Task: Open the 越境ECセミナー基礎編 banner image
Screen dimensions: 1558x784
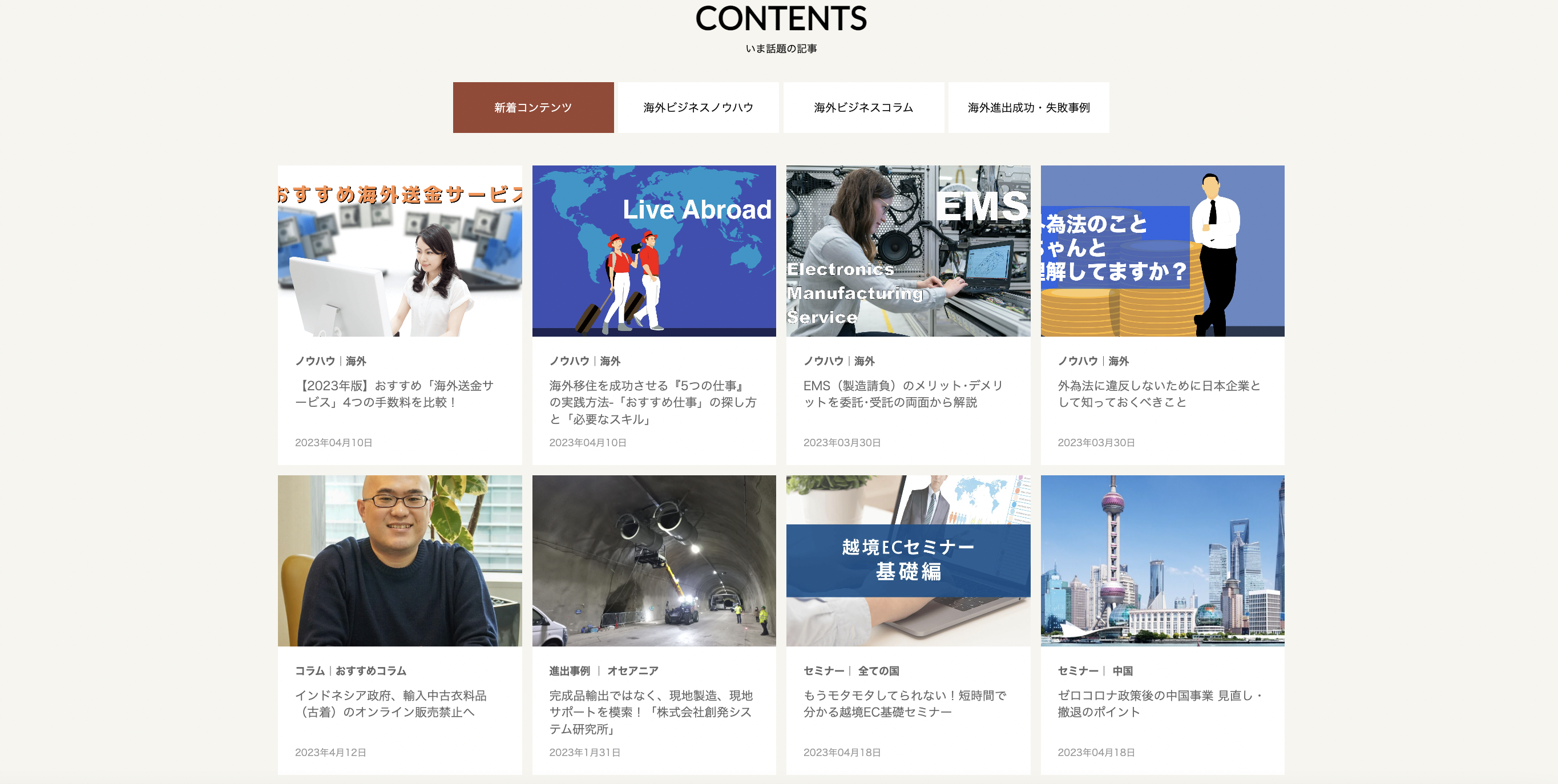Action: click(908, 561)
